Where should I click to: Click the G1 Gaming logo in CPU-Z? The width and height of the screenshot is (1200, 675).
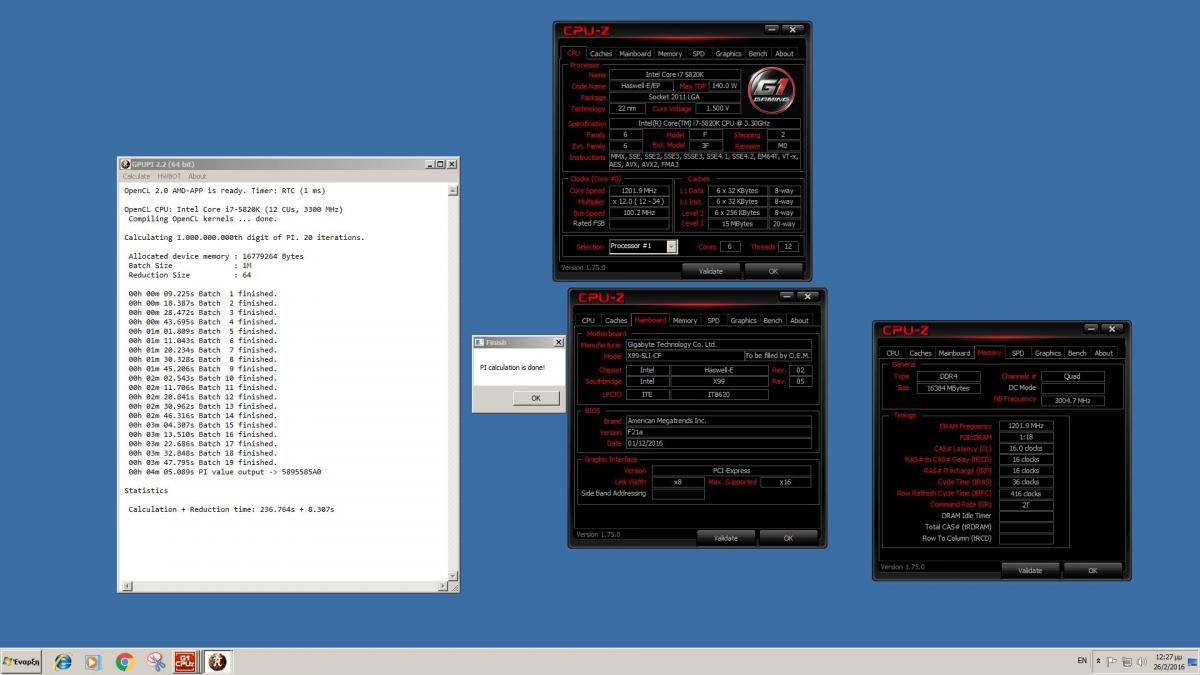coord(770,89)
